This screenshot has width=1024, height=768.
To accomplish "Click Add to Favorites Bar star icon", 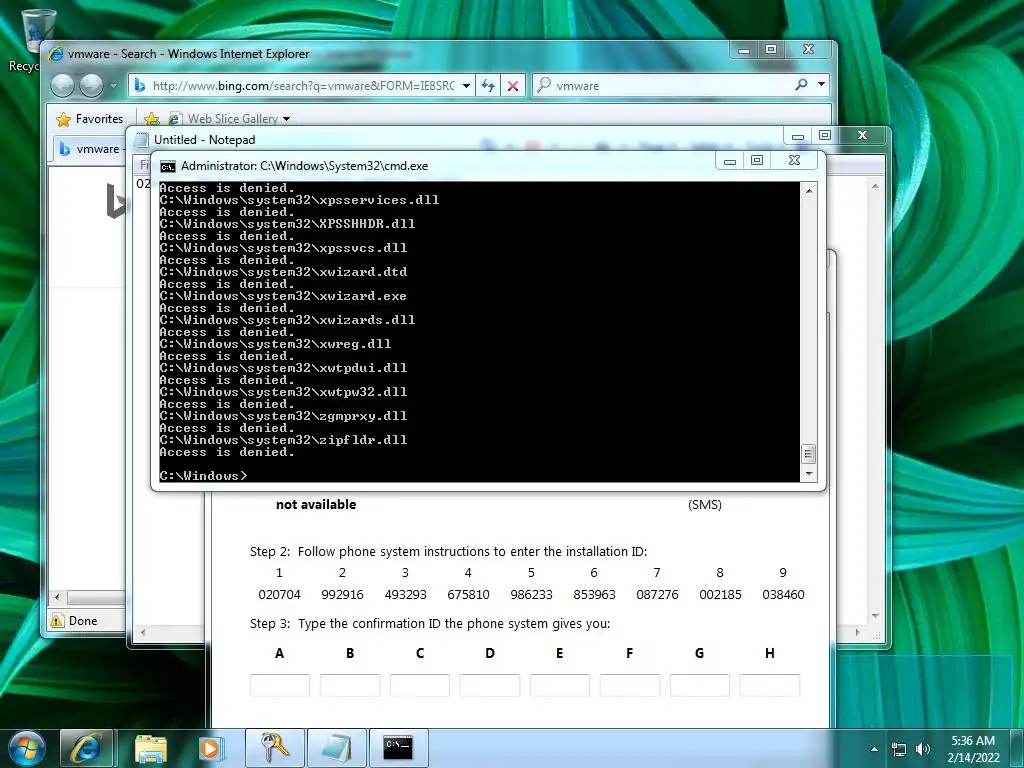I will point(152,119).
